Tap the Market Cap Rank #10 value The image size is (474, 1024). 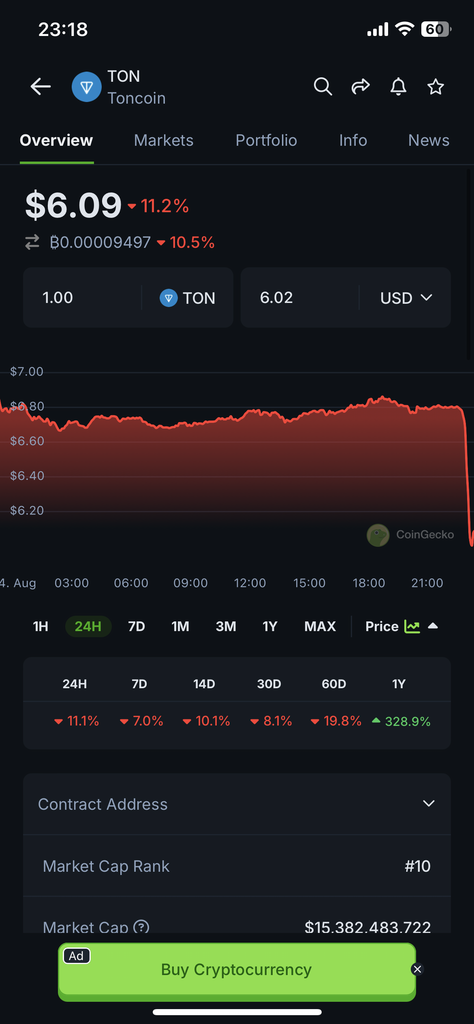(x=417, y=867)
